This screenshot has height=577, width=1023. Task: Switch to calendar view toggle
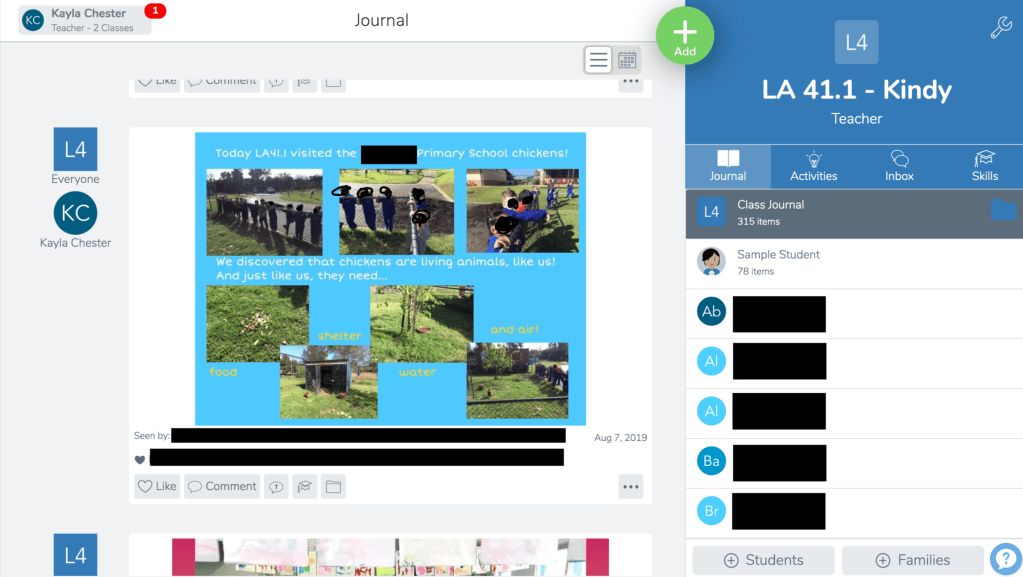coord(627,60)
